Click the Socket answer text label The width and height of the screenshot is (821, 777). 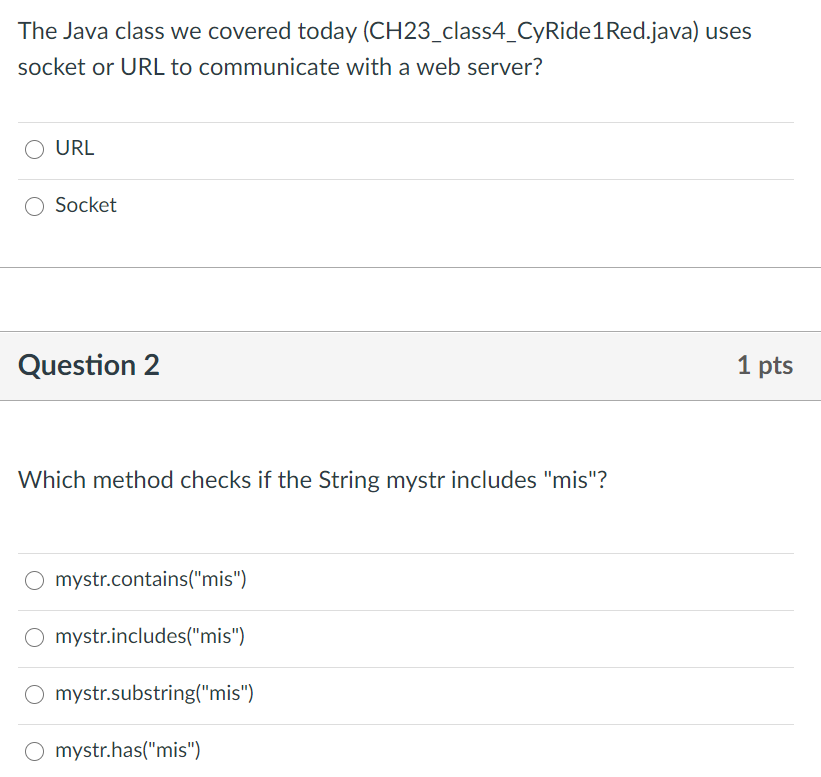(x=85, y=205)
